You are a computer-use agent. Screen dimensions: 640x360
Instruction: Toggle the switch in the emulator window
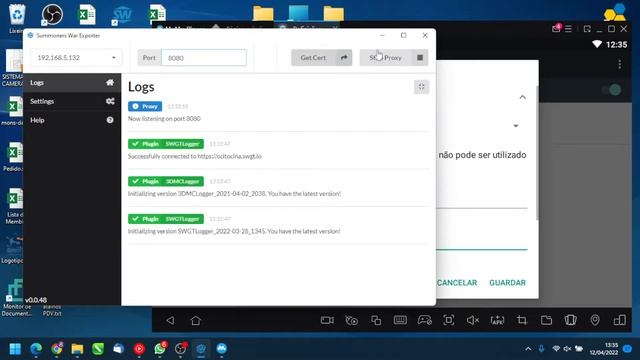click(612, 90)
